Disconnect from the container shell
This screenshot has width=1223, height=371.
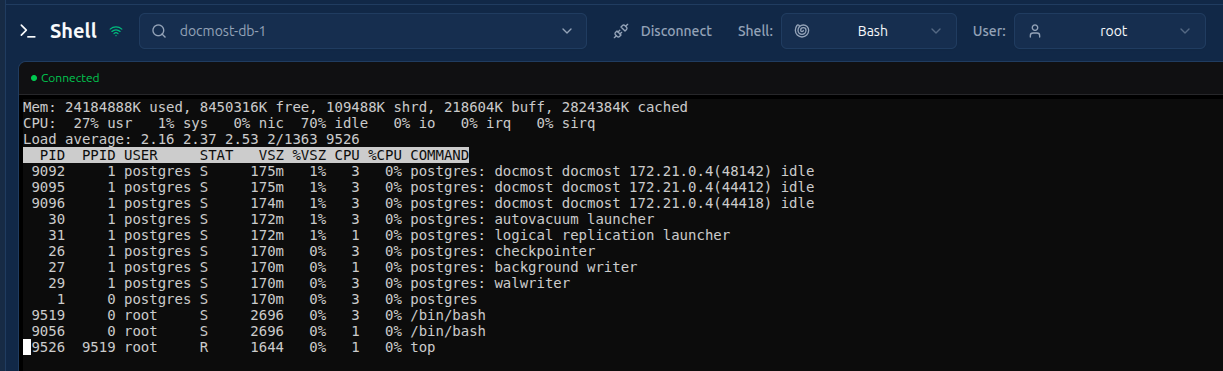point(663,31)
